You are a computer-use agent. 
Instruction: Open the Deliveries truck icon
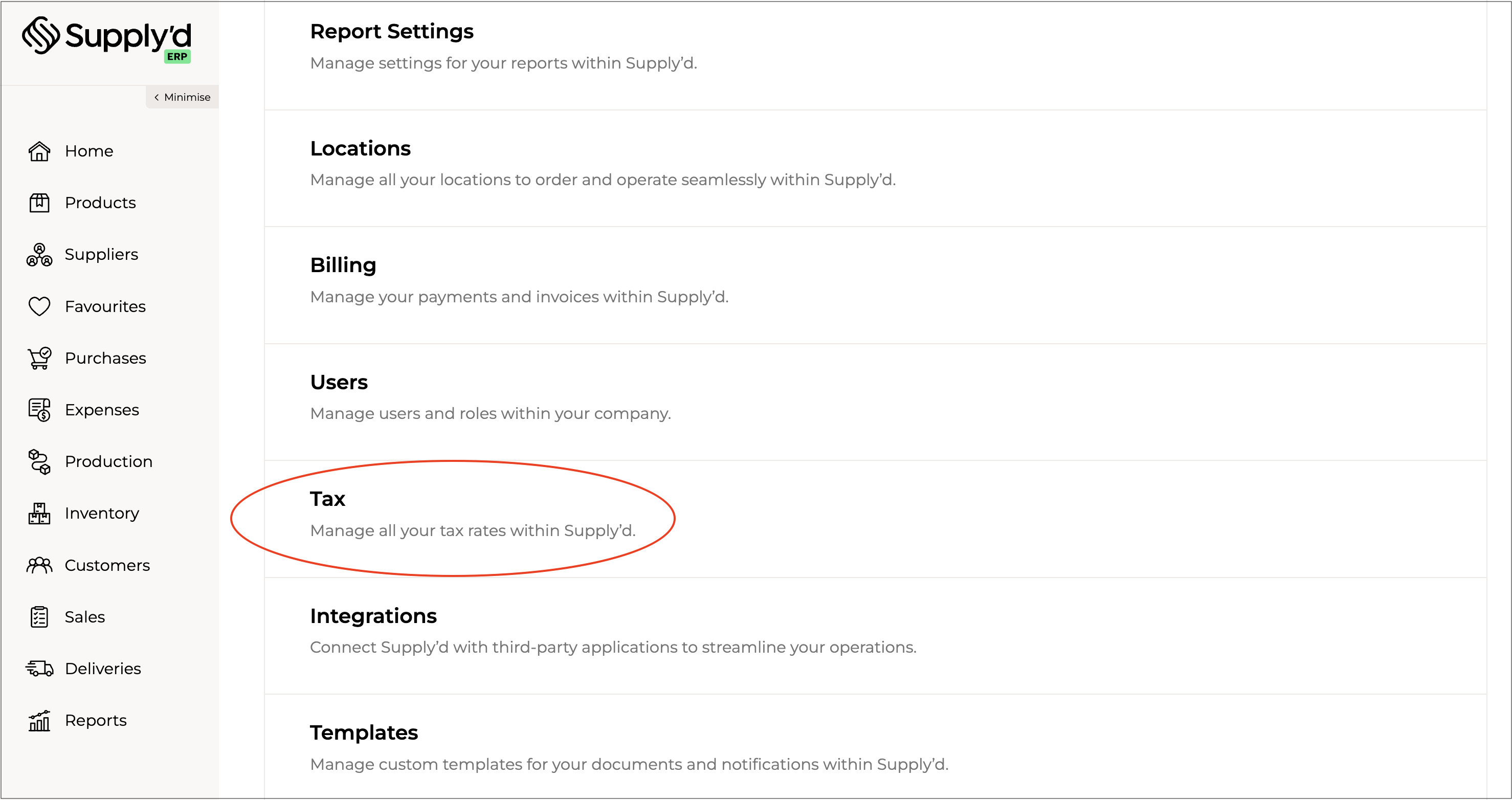[39, 669]
